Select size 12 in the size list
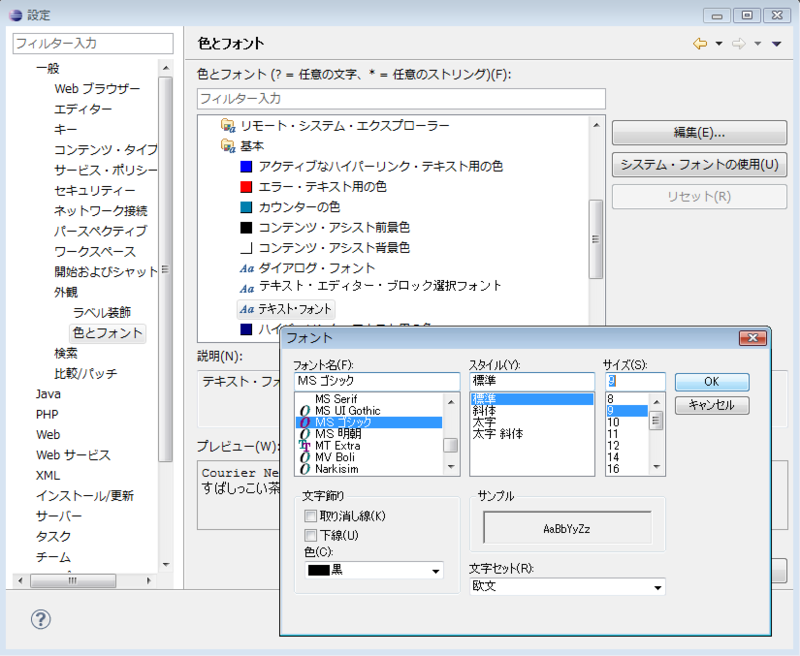Image resolution: width=800 pixels, height=656 pixels. point(613,446)
